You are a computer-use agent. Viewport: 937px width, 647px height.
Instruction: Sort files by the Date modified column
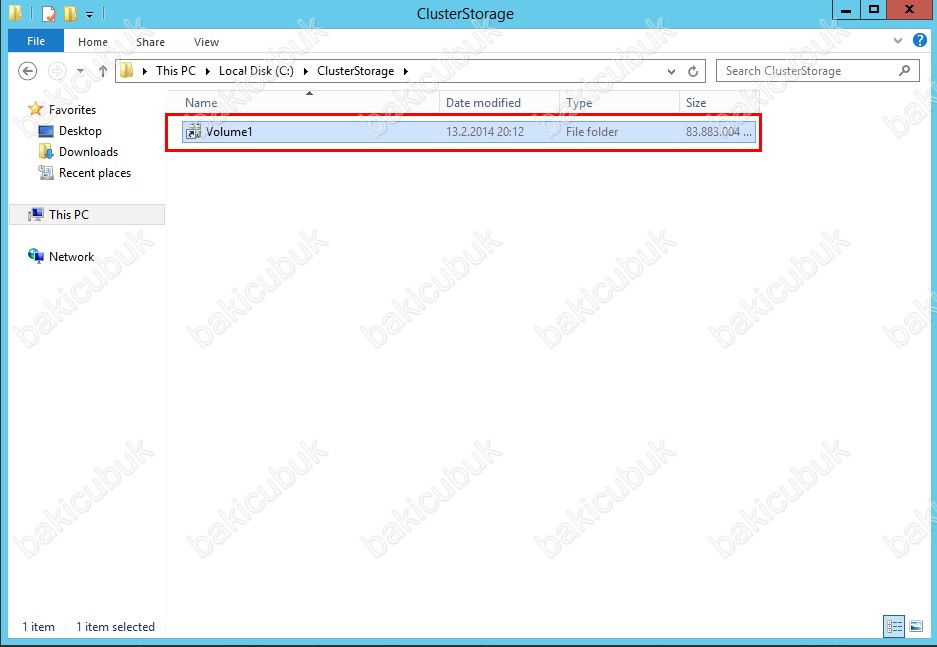tap(483, 103)
